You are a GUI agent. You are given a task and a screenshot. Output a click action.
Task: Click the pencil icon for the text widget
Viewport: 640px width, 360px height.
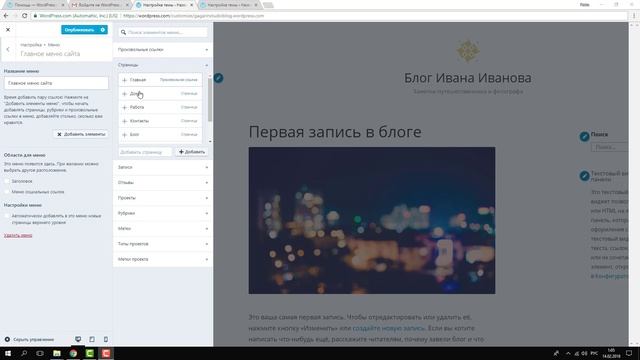click(584, 176)
